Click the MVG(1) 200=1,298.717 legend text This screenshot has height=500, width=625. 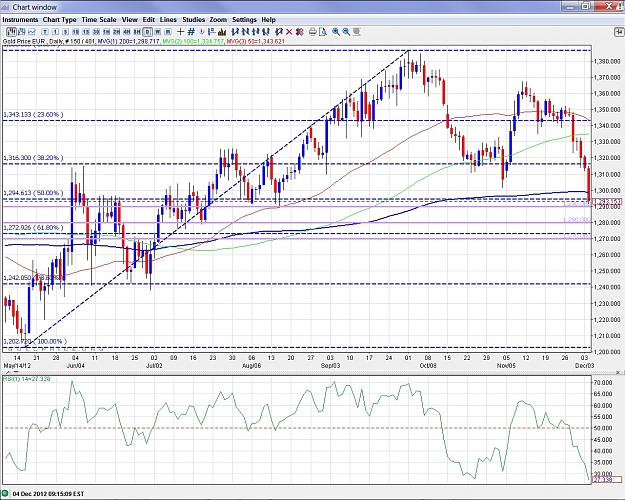pos(129,41)
